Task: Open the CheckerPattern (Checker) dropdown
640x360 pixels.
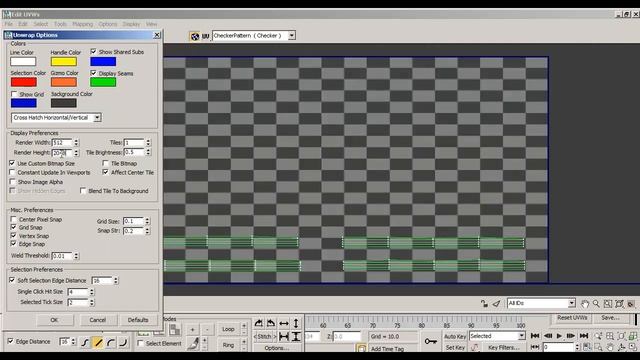Action: click(253, 36)
